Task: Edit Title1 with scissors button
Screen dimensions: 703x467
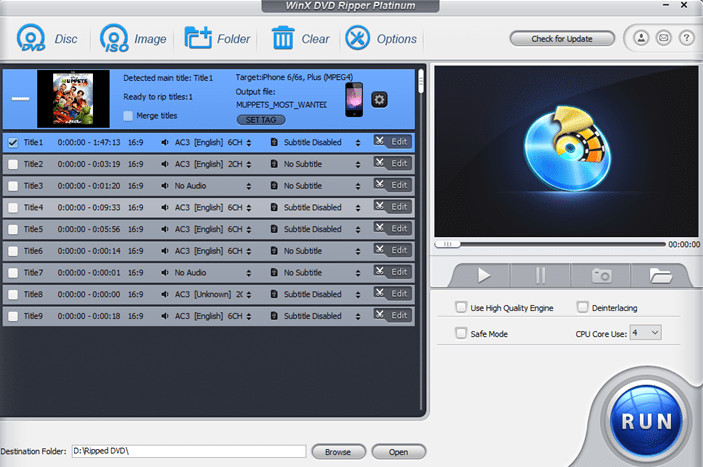Action: pyautogui.click(x=393, y=142)
